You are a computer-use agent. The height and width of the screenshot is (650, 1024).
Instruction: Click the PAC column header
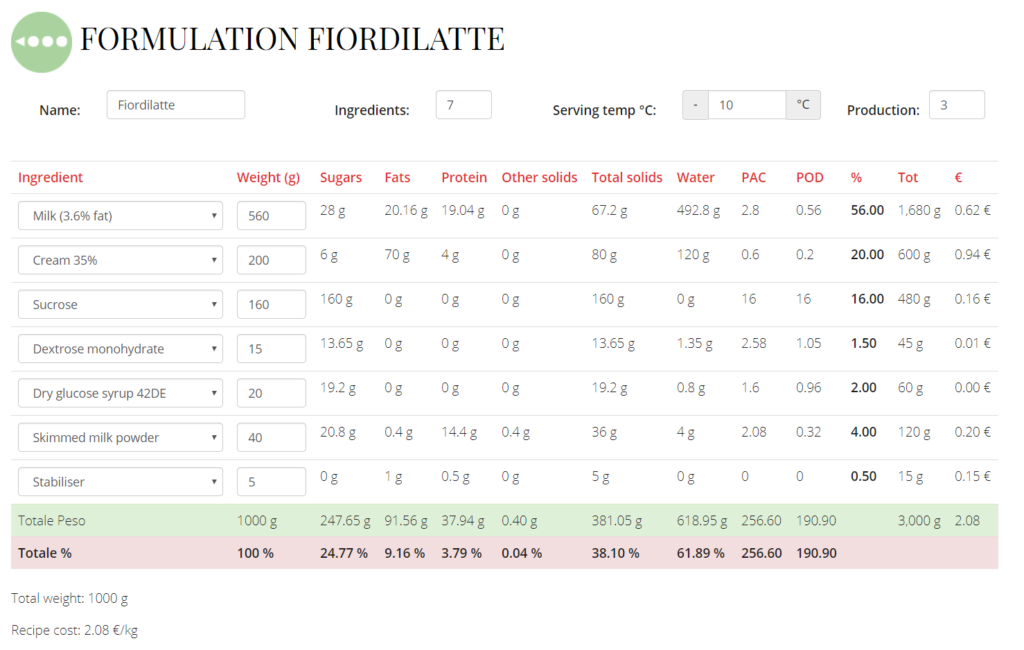754,178
